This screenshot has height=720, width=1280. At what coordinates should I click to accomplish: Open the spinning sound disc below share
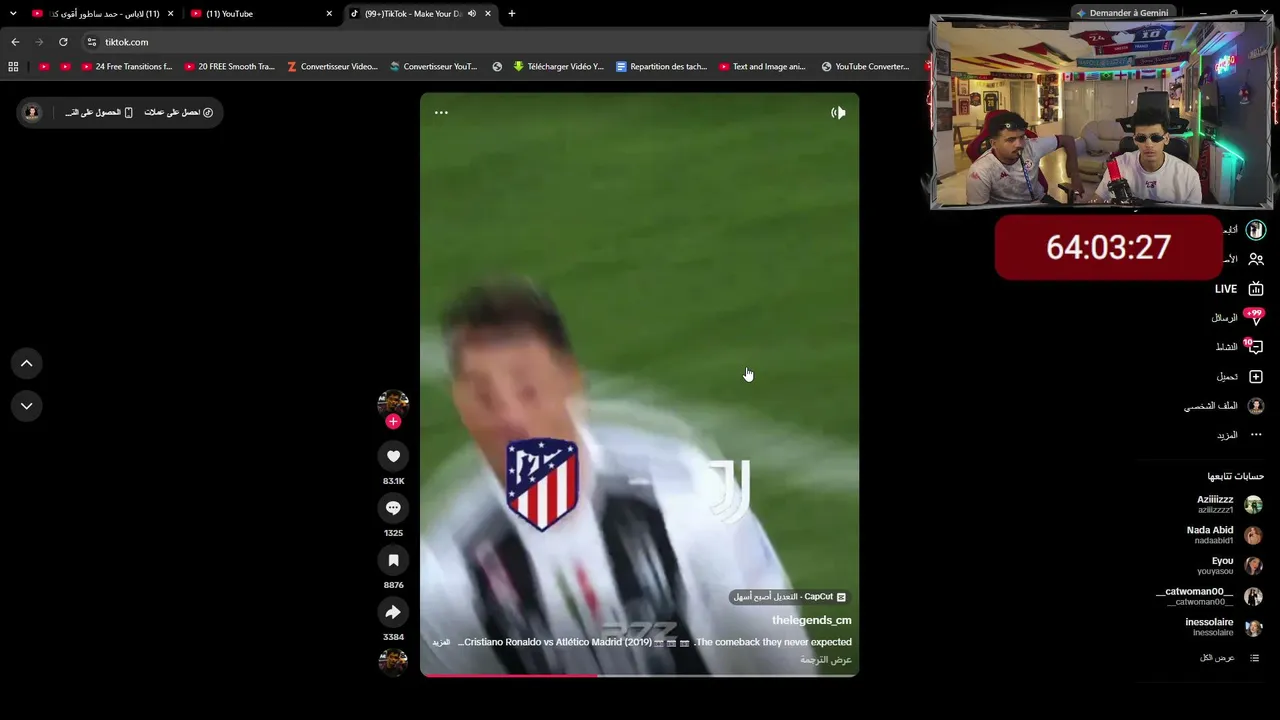[x=393, y=662]
